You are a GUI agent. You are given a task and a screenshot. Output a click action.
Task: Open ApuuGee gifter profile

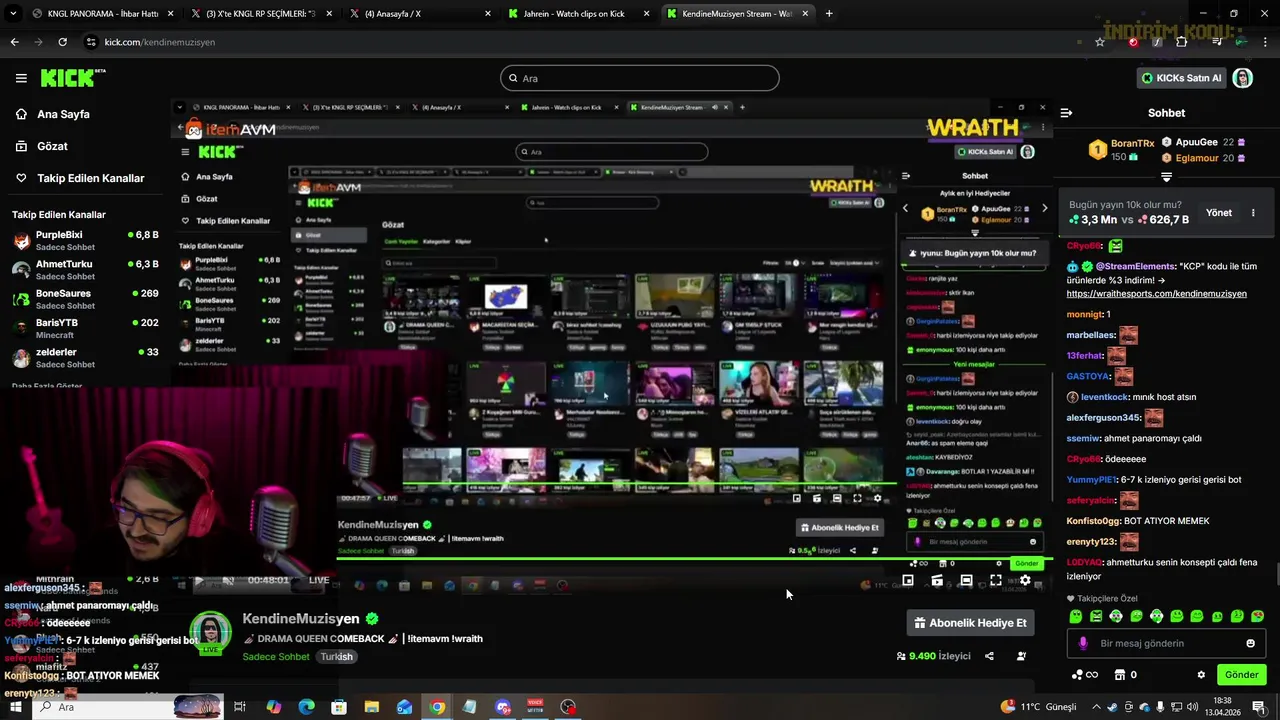click(x=1196, y=143)
